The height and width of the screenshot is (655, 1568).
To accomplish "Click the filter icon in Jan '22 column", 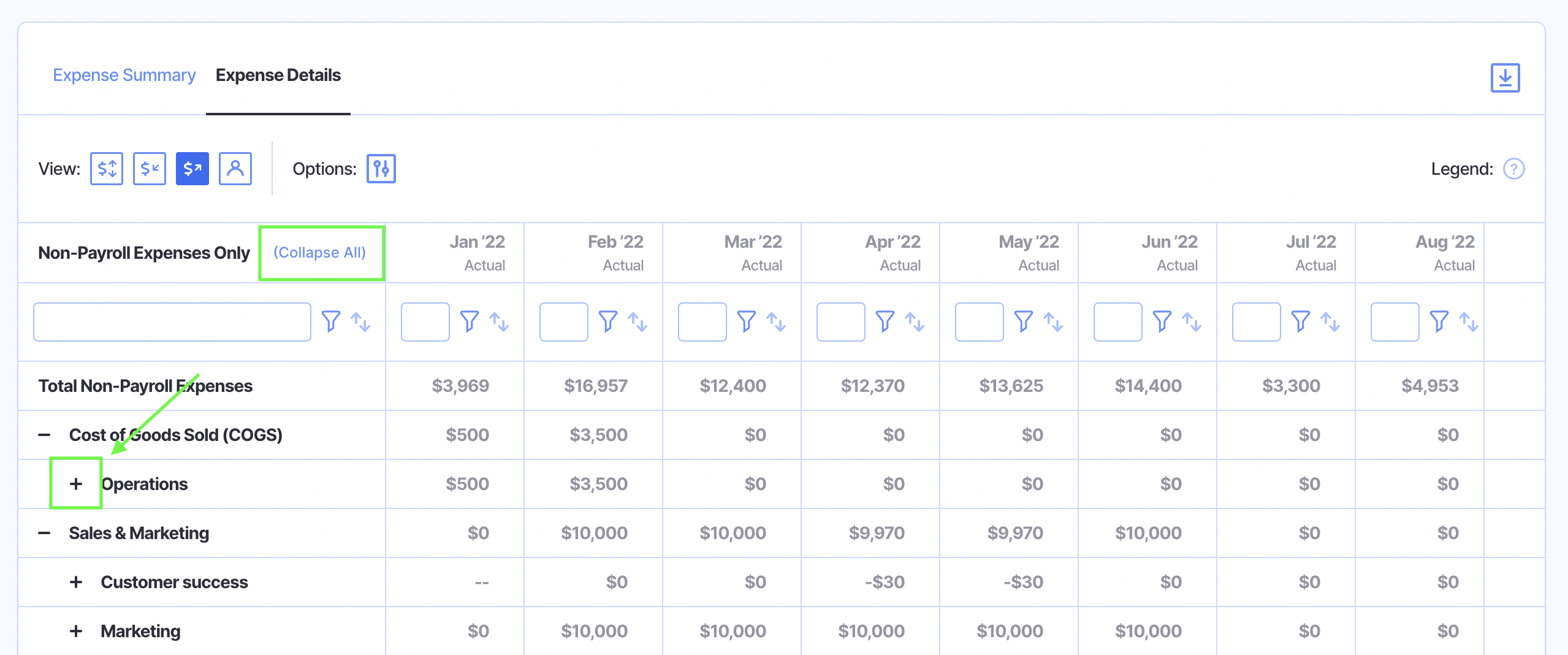I will [469, 321].
